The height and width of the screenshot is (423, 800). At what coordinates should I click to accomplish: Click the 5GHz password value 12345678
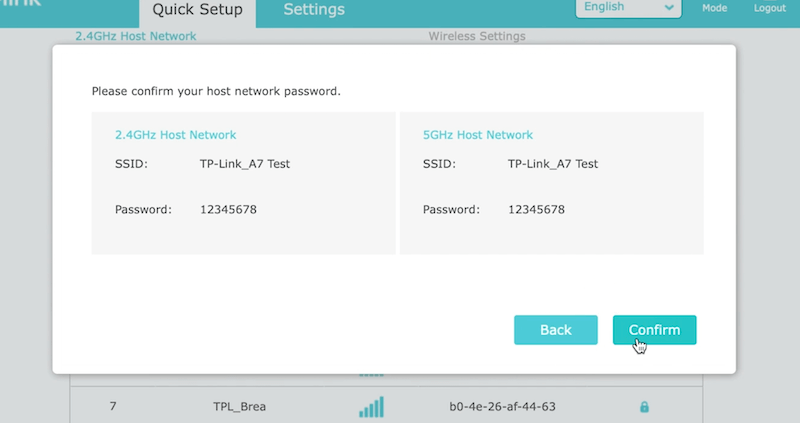536,210
